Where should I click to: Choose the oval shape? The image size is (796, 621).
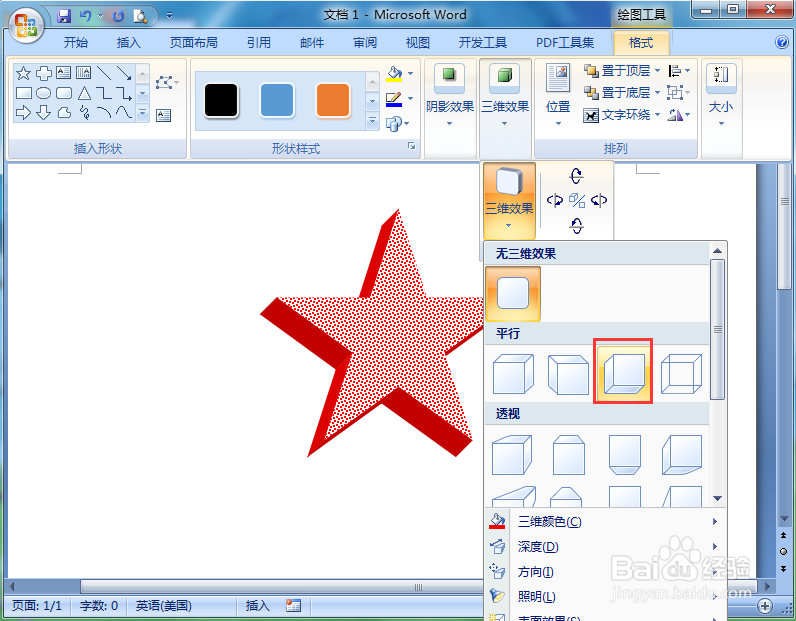tap(44, 93)
